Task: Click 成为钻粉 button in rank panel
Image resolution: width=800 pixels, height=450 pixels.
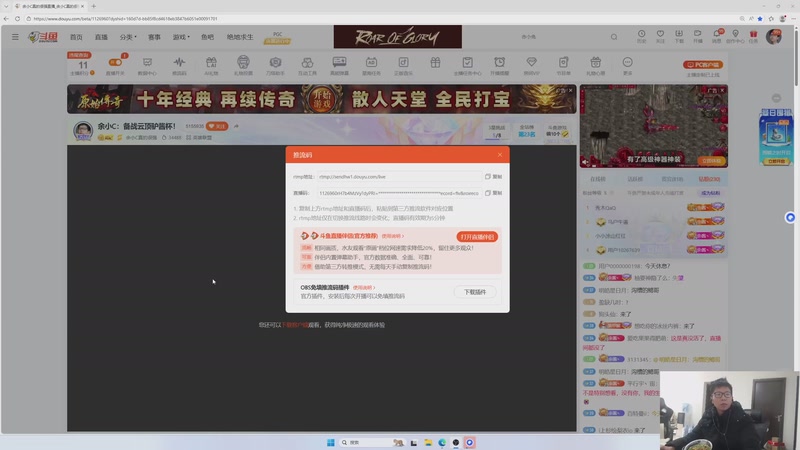Action: coord(710,193)
